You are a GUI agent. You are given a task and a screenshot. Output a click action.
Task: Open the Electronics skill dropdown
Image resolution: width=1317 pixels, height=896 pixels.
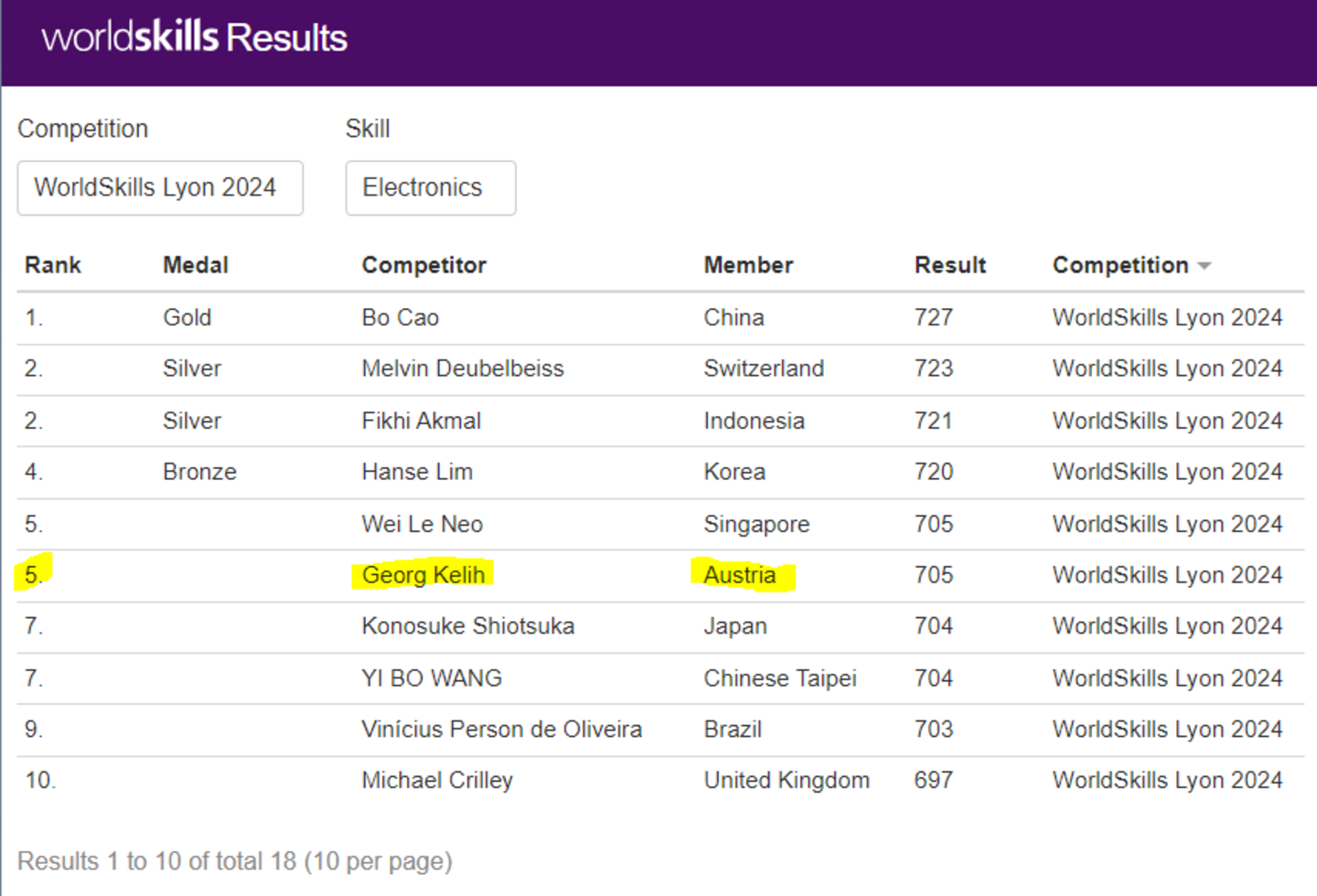pos(430,188)
